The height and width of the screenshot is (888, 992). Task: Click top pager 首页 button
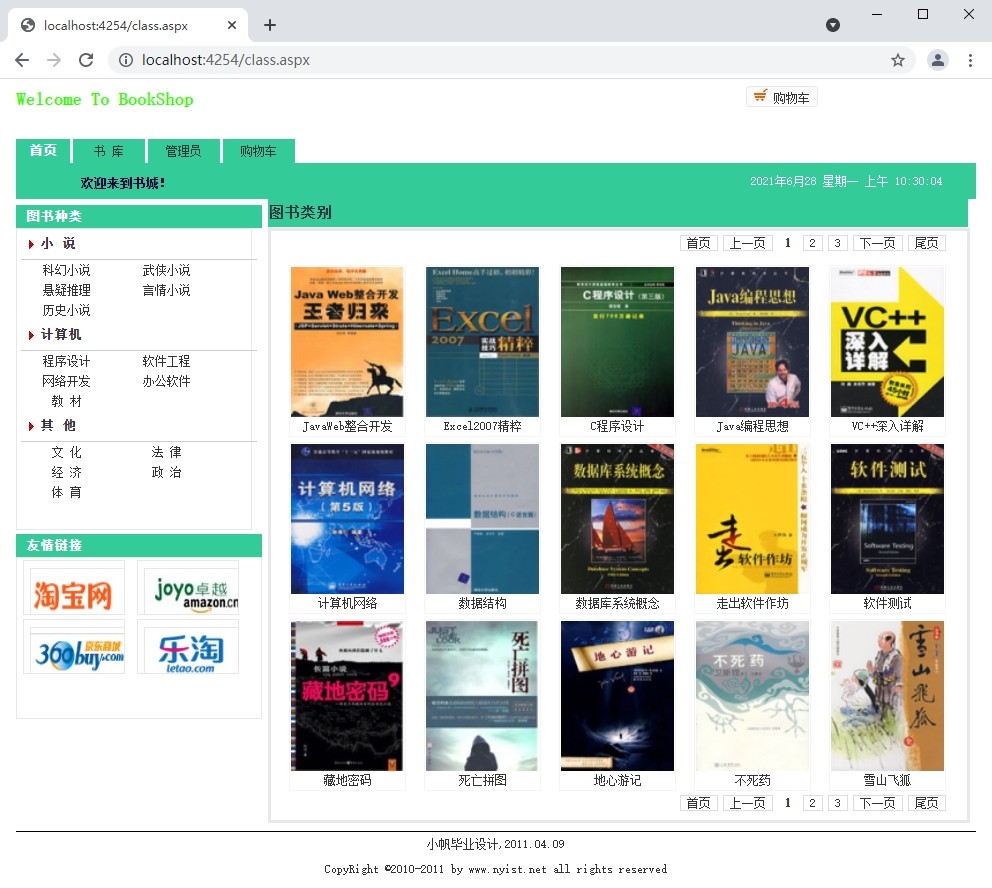[x=698, y=244]
